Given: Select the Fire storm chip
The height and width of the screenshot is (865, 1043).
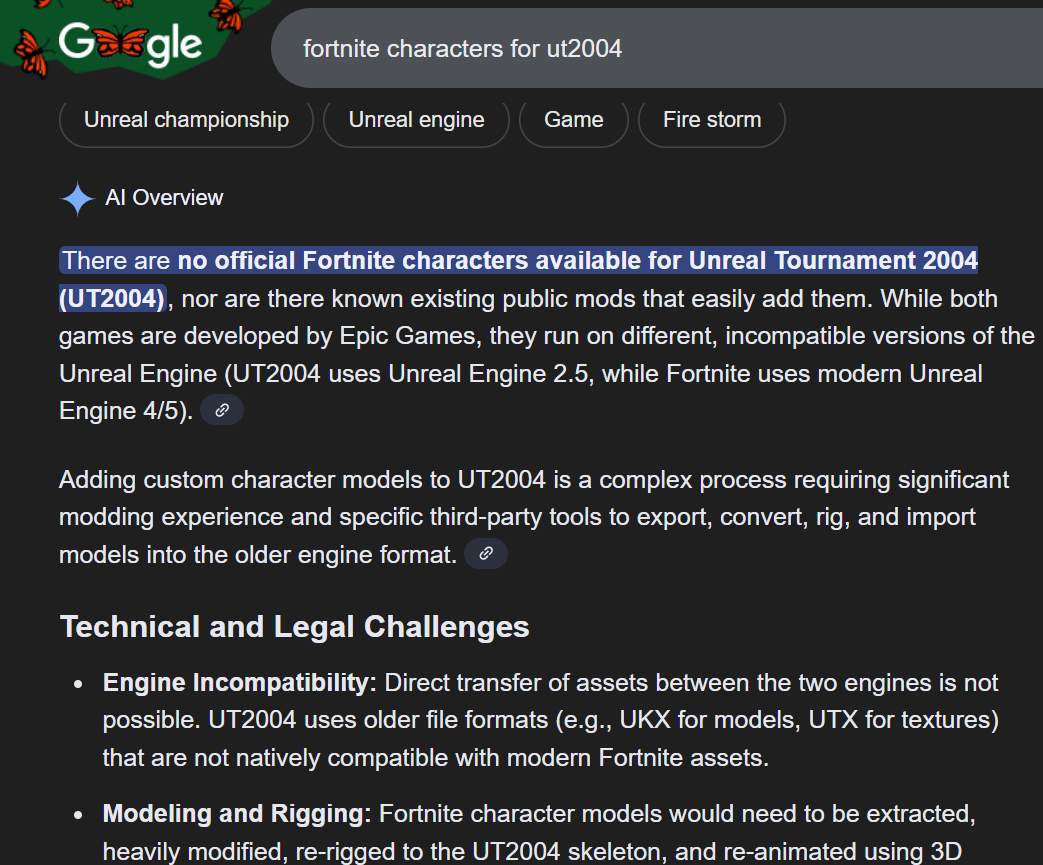Looking at the screenshot, I should click(x=712, y=120).
